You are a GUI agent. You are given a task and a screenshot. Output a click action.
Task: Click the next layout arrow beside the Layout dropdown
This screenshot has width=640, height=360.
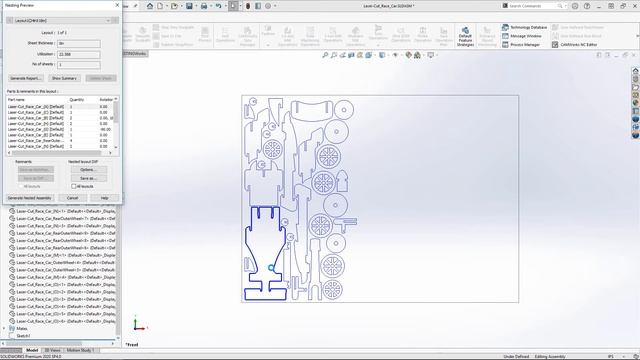click(x=115, y=20)
